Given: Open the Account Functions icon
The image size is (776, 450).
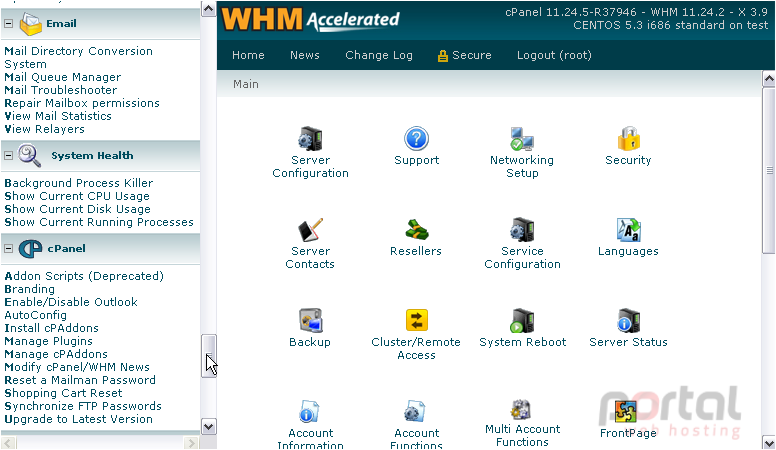Looking at the screenshot, I should 415,412.
